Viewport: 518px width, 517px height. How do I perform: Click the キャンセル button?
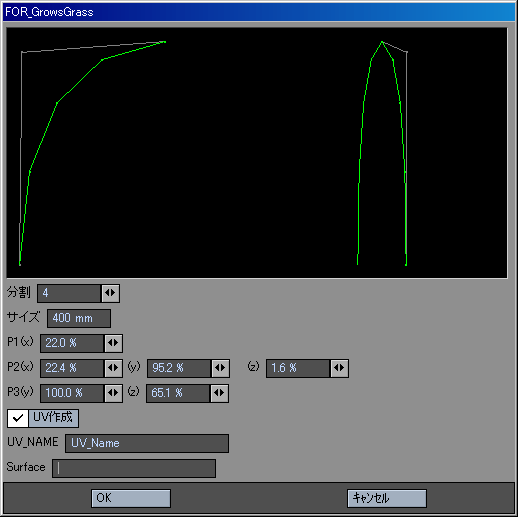click(x=387, y=498)
